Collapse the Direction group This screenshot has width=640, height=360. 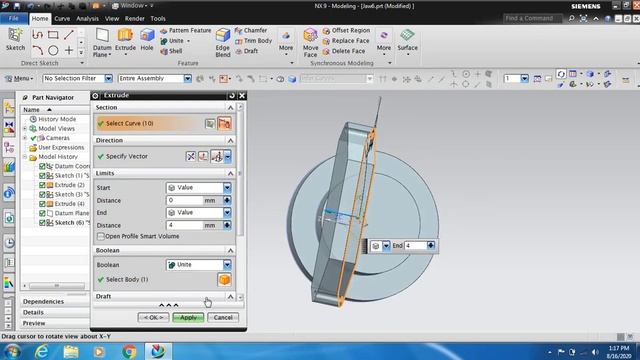tap(230, 140)
